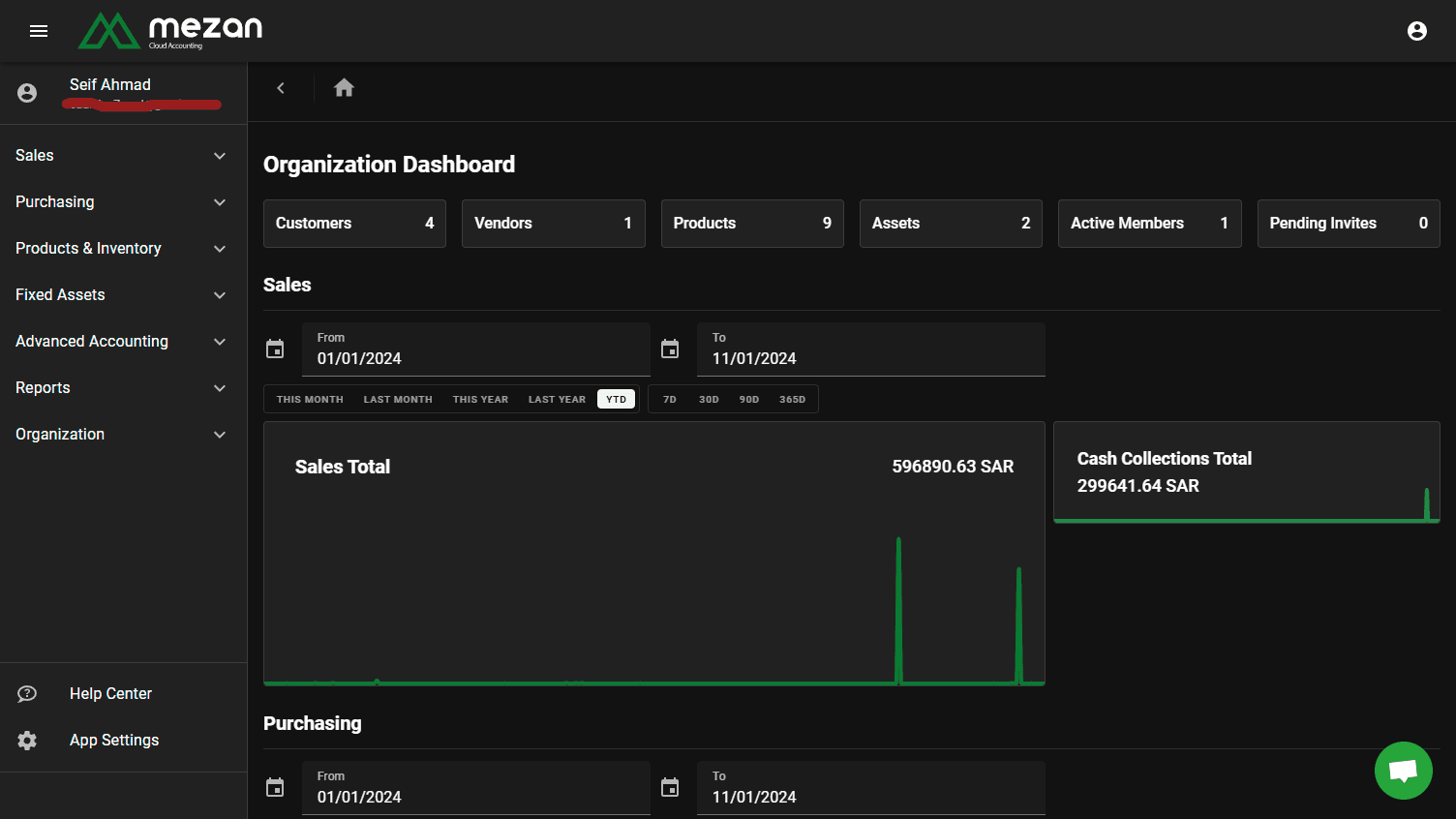Edit the Sales From date field
The image size is (1456, 819).
coord(476,349)
